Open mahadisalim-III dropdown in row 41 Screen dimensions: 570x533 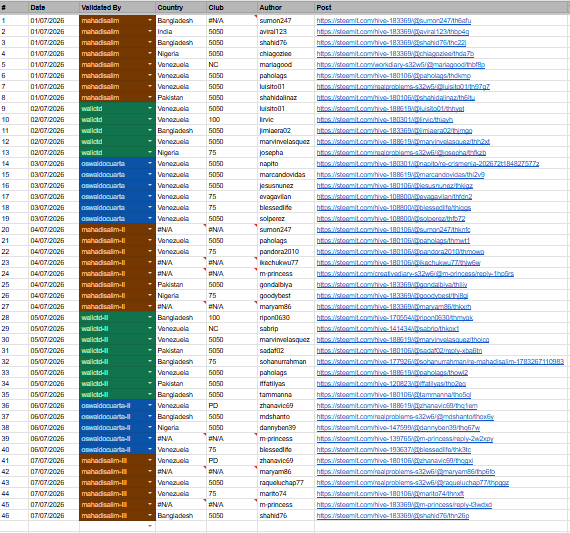150,460
